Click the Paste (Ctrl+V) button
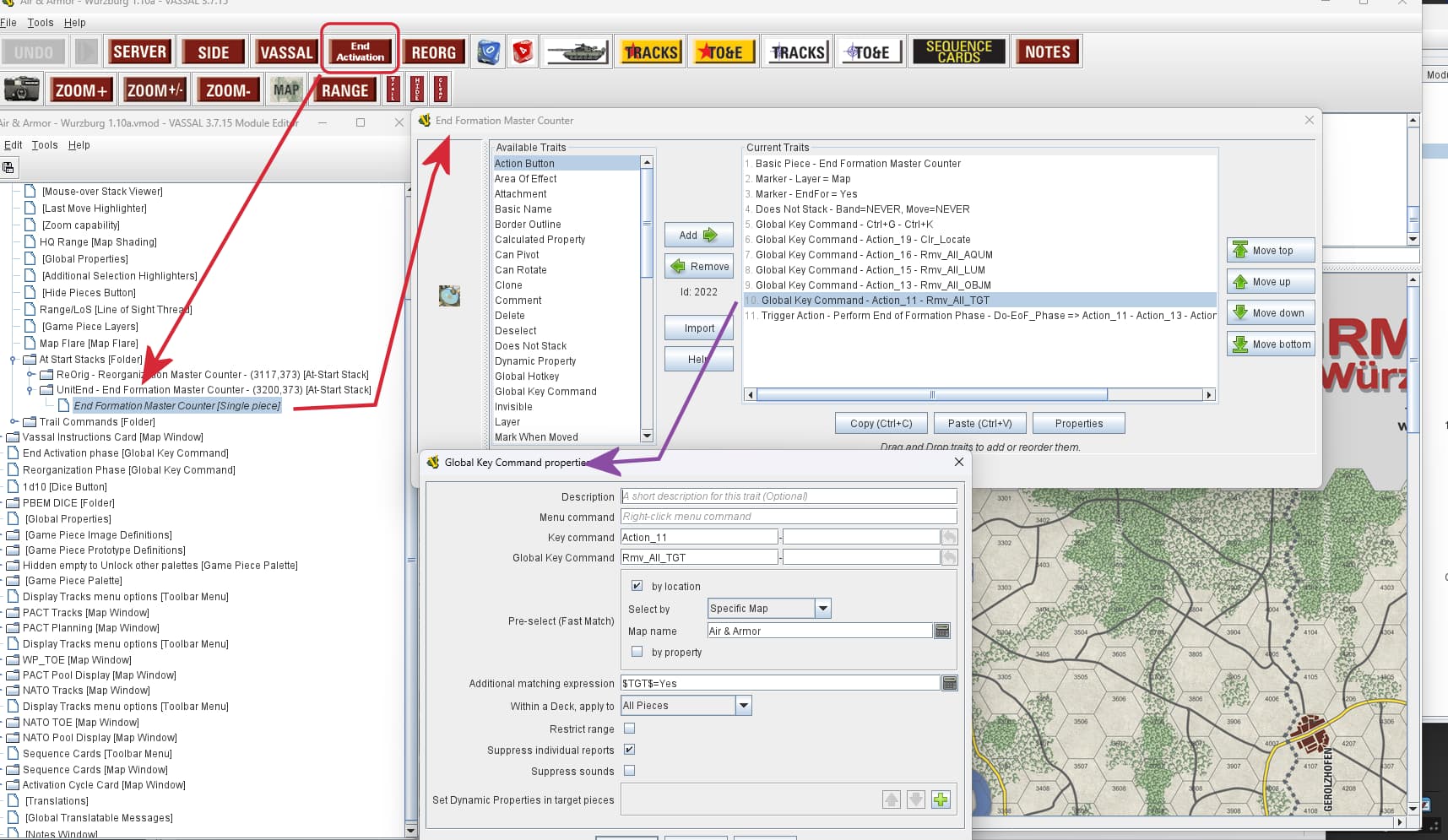The image size is (1448, 840). coord(979,423)
